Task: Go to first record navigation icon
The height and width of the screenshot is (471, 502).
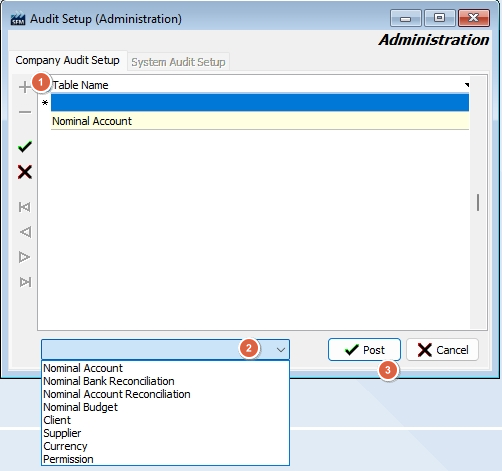Action: click(25, 207)
